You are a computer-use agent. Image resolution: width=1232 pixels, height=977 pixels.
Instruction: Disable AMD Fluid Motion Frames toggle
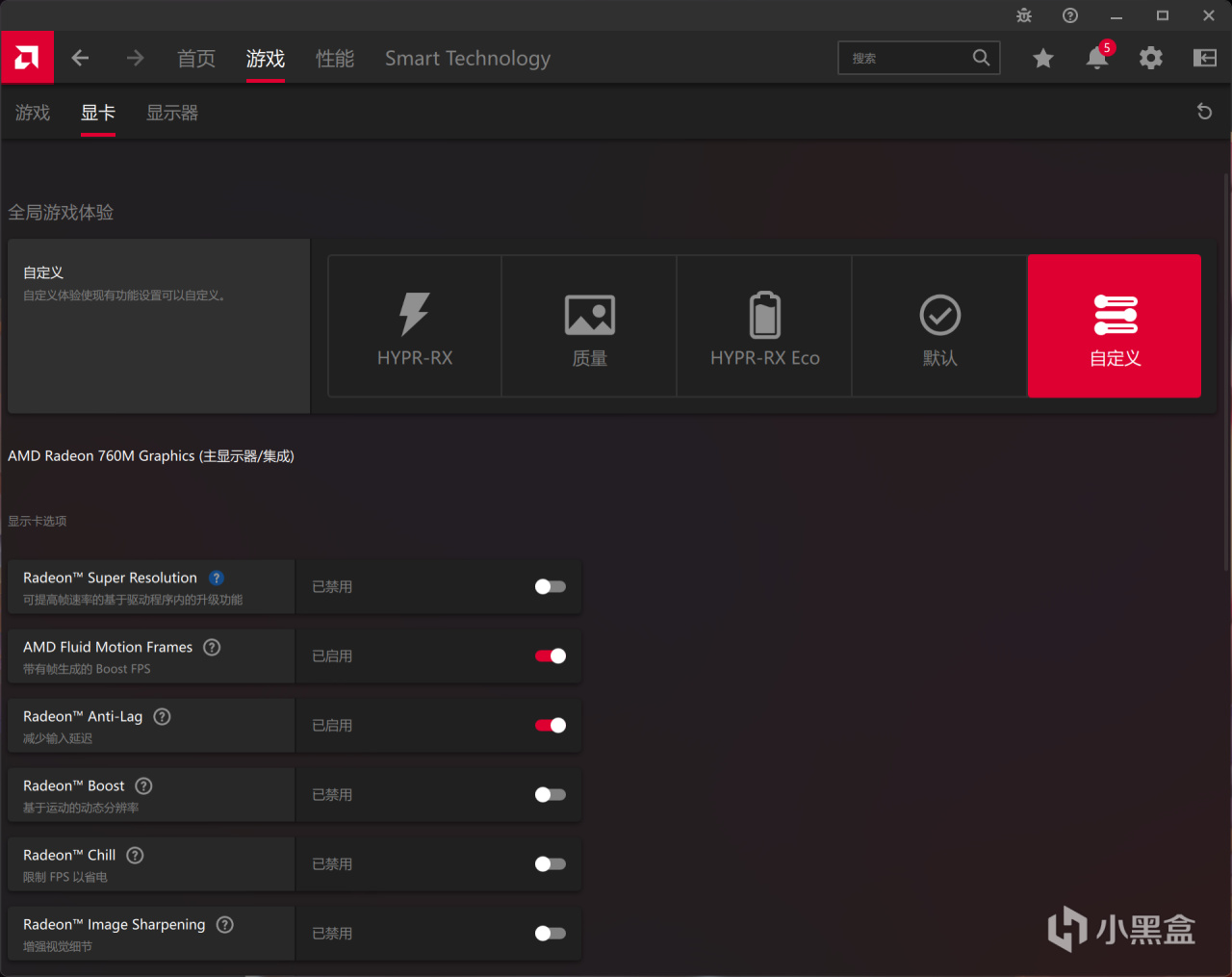click(551, 656)
